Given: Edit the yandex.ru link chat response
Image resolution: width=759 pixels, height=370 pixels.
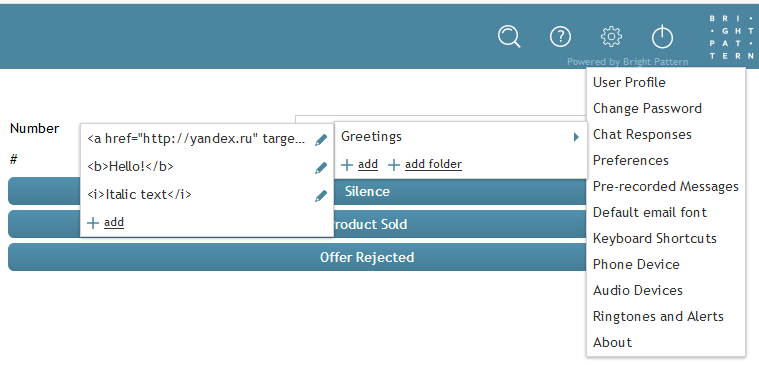Looking at the screenshot, I should 321,140.
